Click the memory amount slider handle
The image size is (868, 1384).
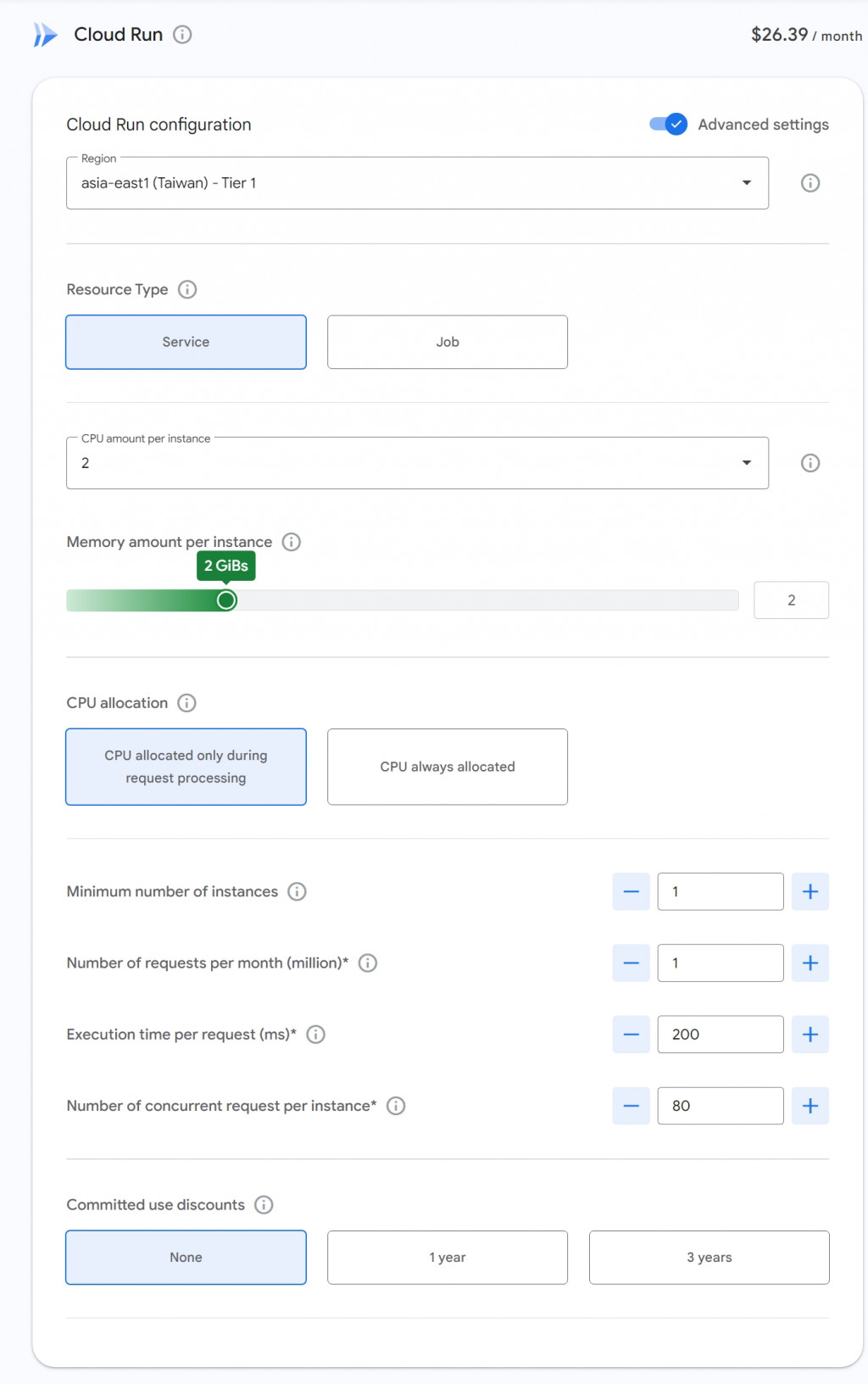coord(226,600)
